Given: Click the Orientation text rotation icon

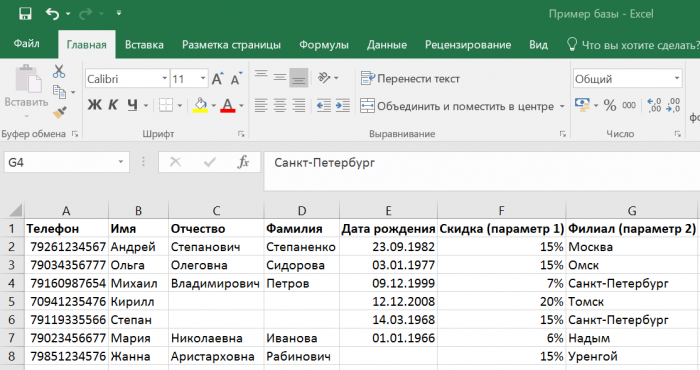Looking at the screenshot, I should pos(324,78).
